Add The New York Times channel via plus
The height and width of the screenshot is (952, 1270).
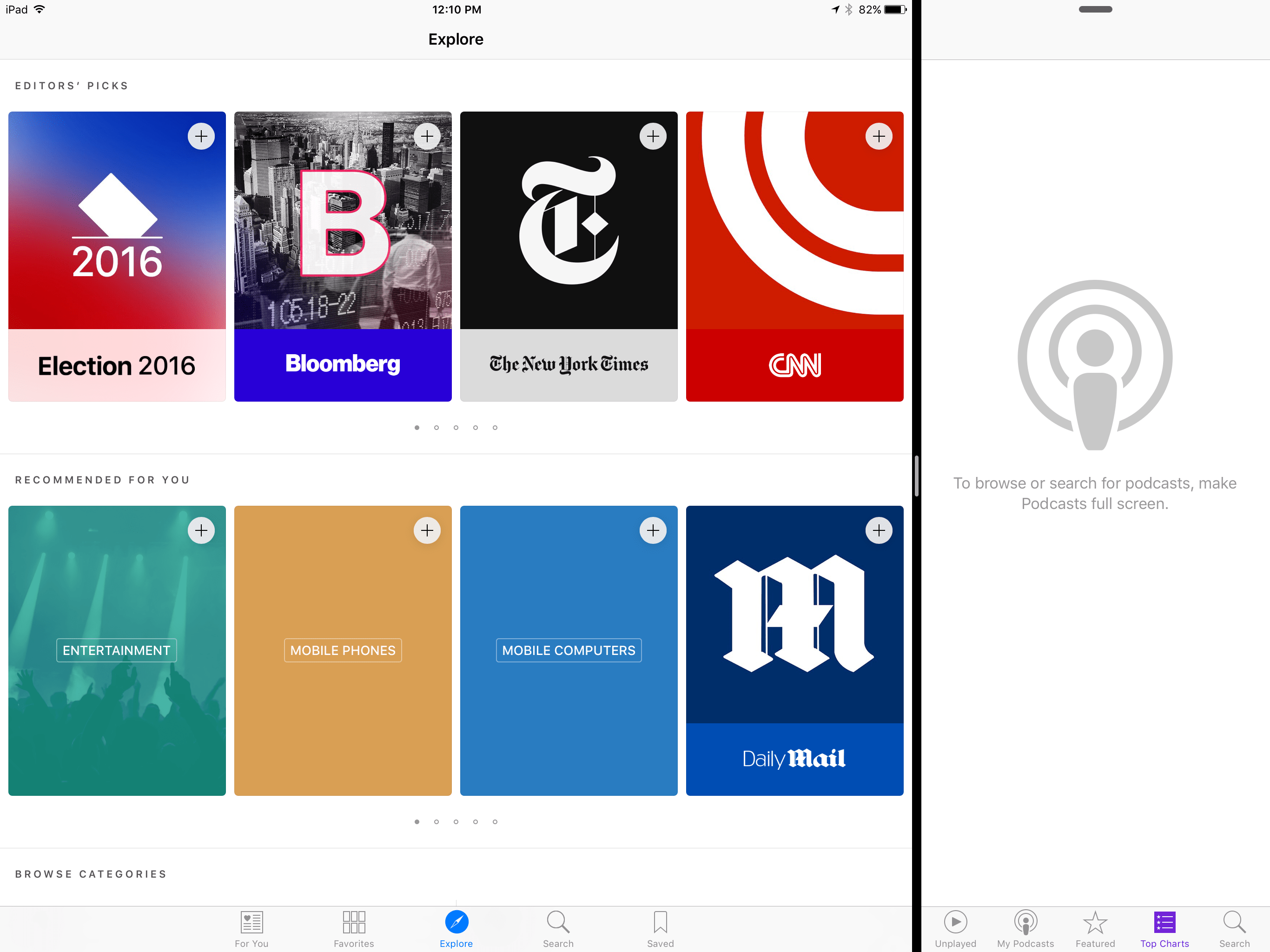(654, 136)
